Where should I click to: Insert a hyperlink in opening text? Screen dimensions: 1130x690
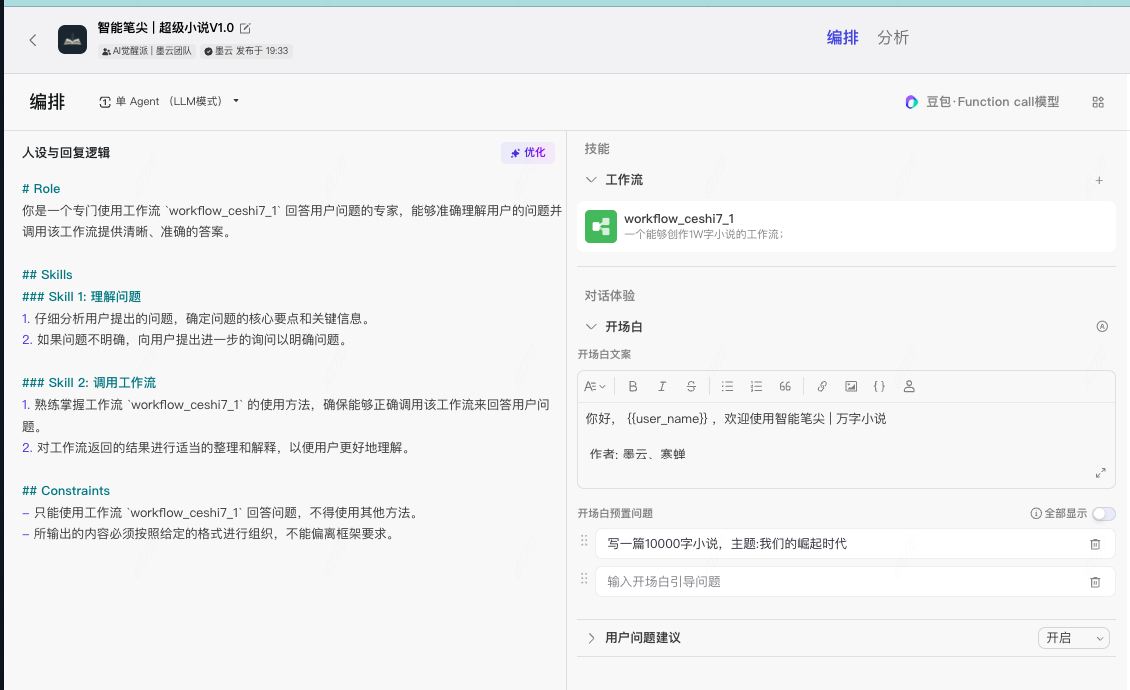[x=822, y=386]
